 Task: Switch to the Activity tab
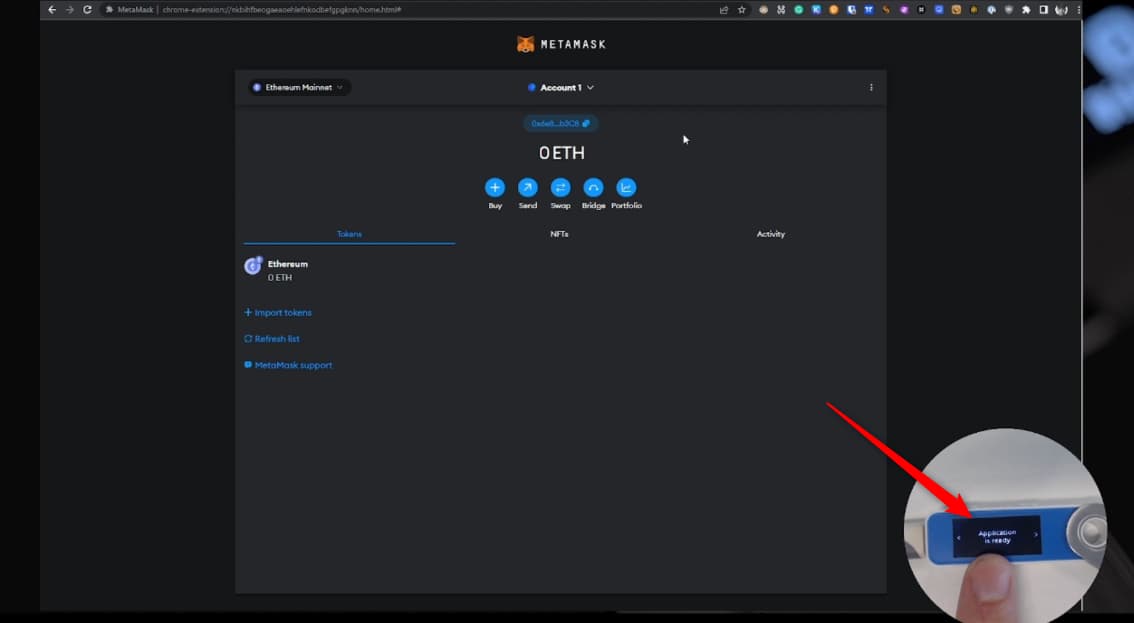[770, 234]
